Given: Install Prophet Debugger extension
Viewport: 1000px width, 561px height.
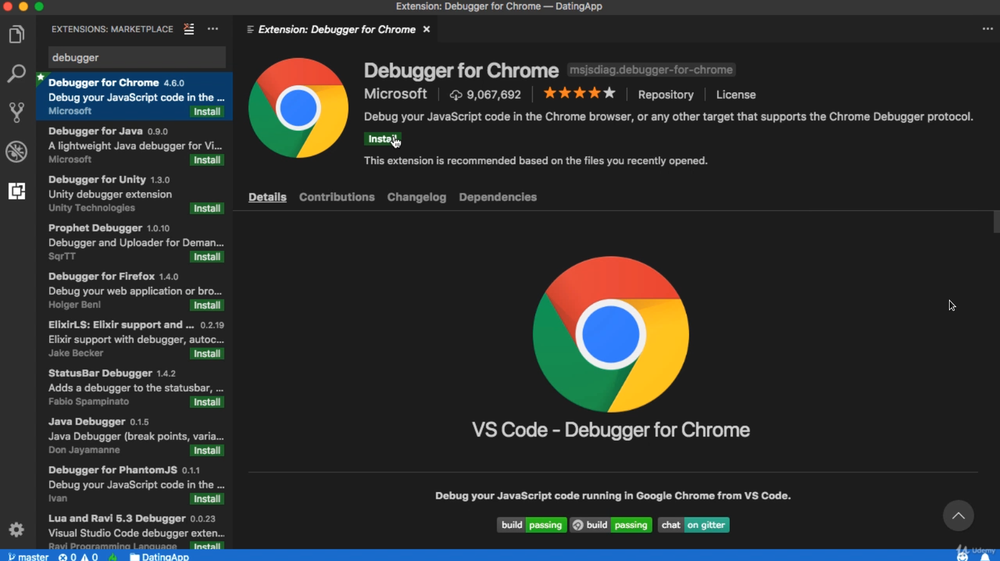Looking at the screenshot, I should tap(207, 257).
